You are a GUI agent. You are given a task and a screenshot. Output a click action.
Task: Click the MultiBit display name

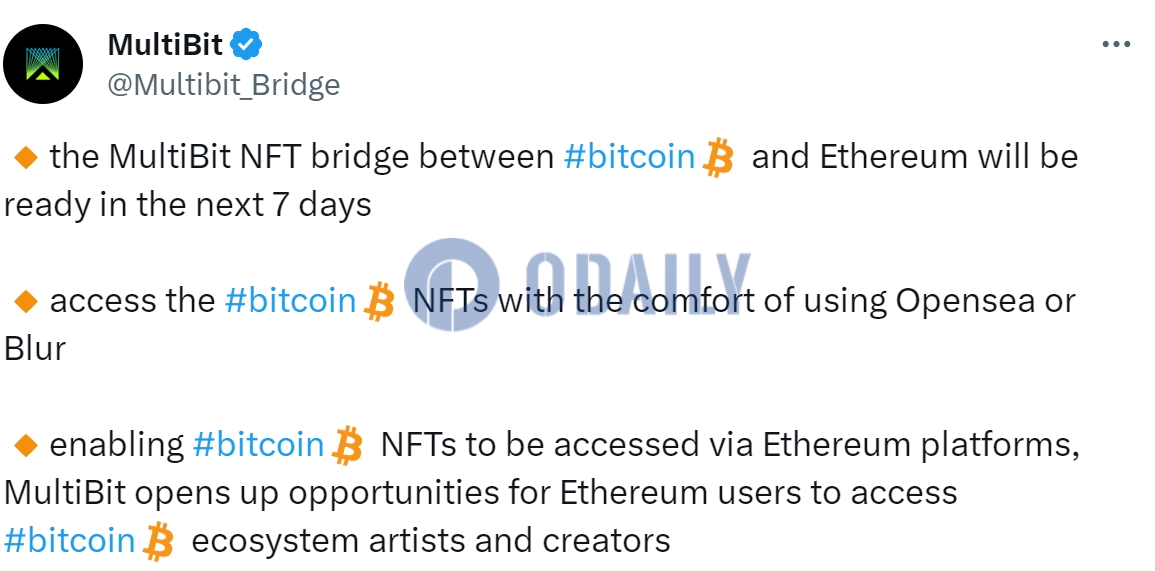(165, 45)
